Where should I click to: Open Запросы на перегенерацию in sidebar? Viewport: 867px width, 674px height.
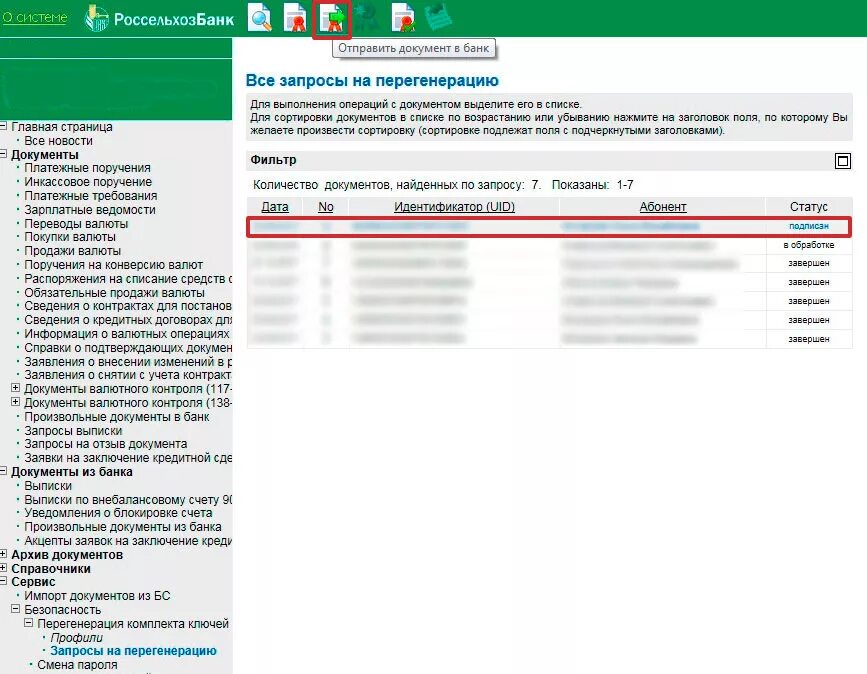coord(133,651)
